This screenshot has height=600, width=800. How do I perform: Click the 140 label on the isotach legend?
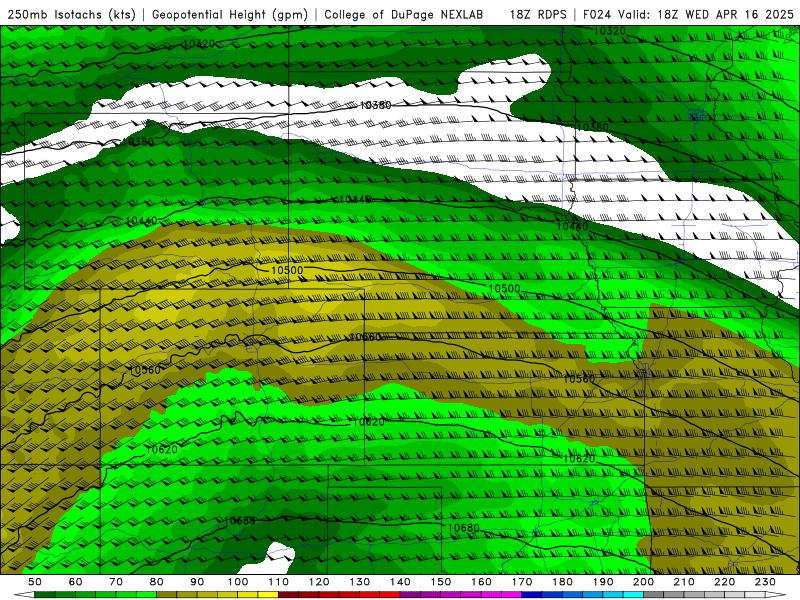[x=401, y=582]
